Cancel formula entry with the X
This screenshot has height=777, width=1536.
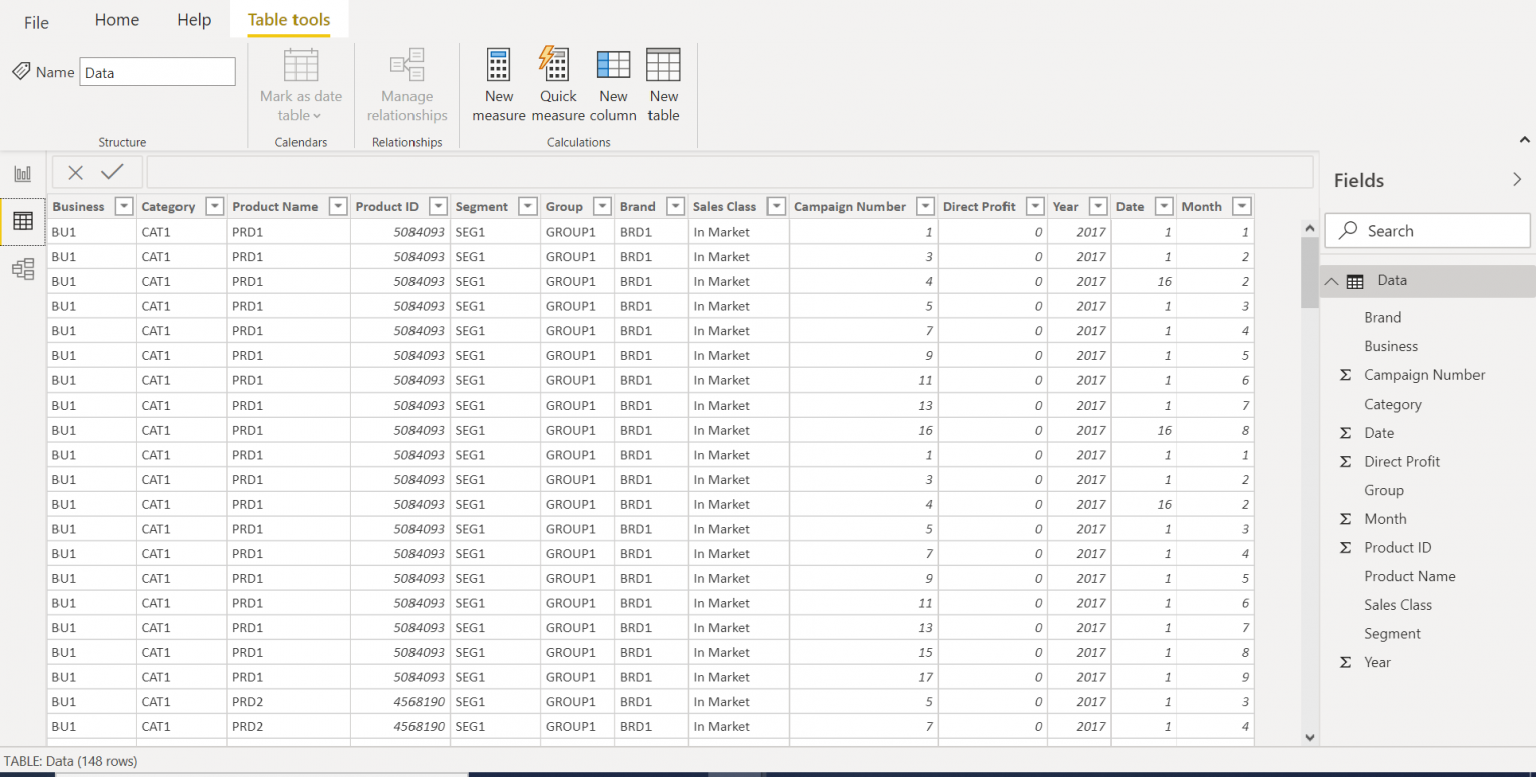(75, 171)
